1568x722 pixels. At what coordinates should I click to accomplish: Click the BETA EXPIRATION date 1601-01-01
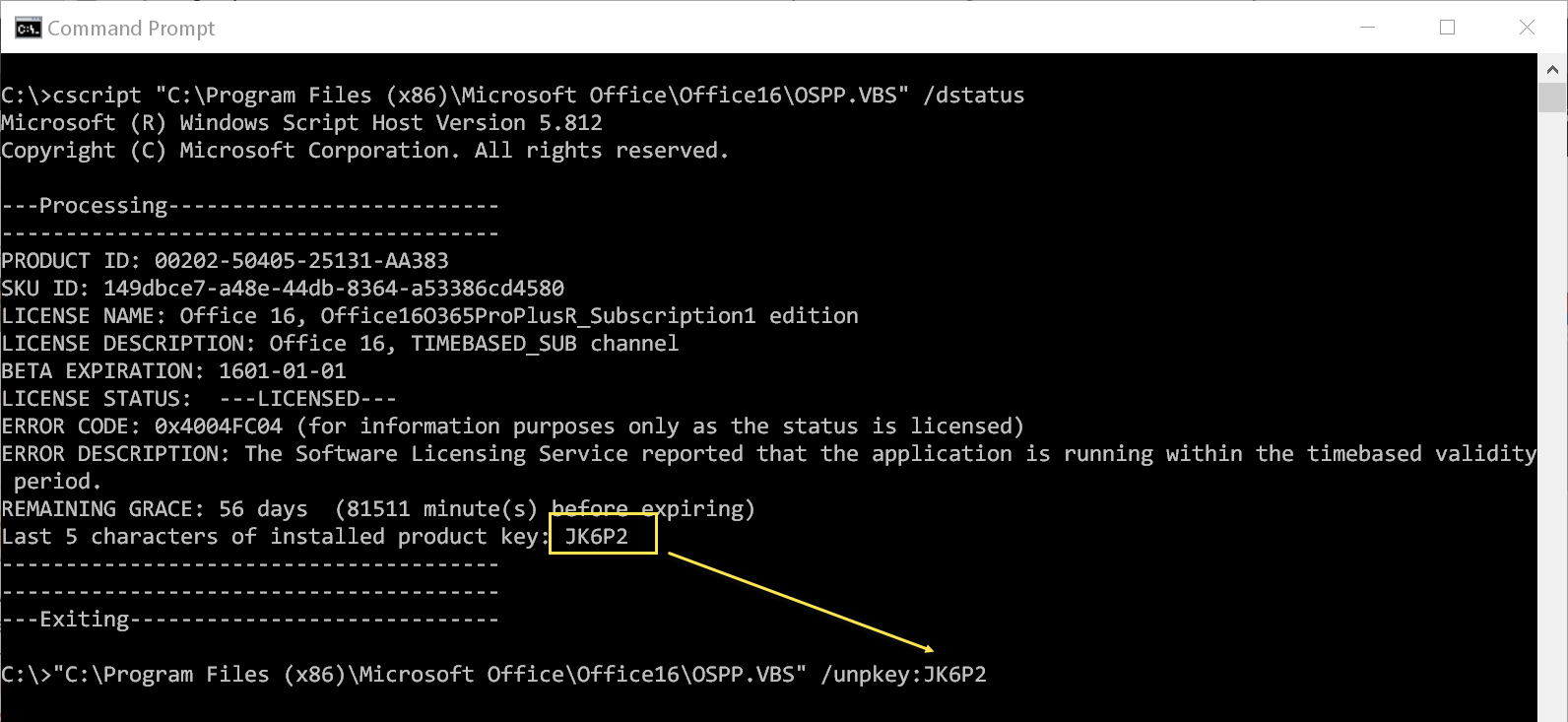[x=282, y=371]
